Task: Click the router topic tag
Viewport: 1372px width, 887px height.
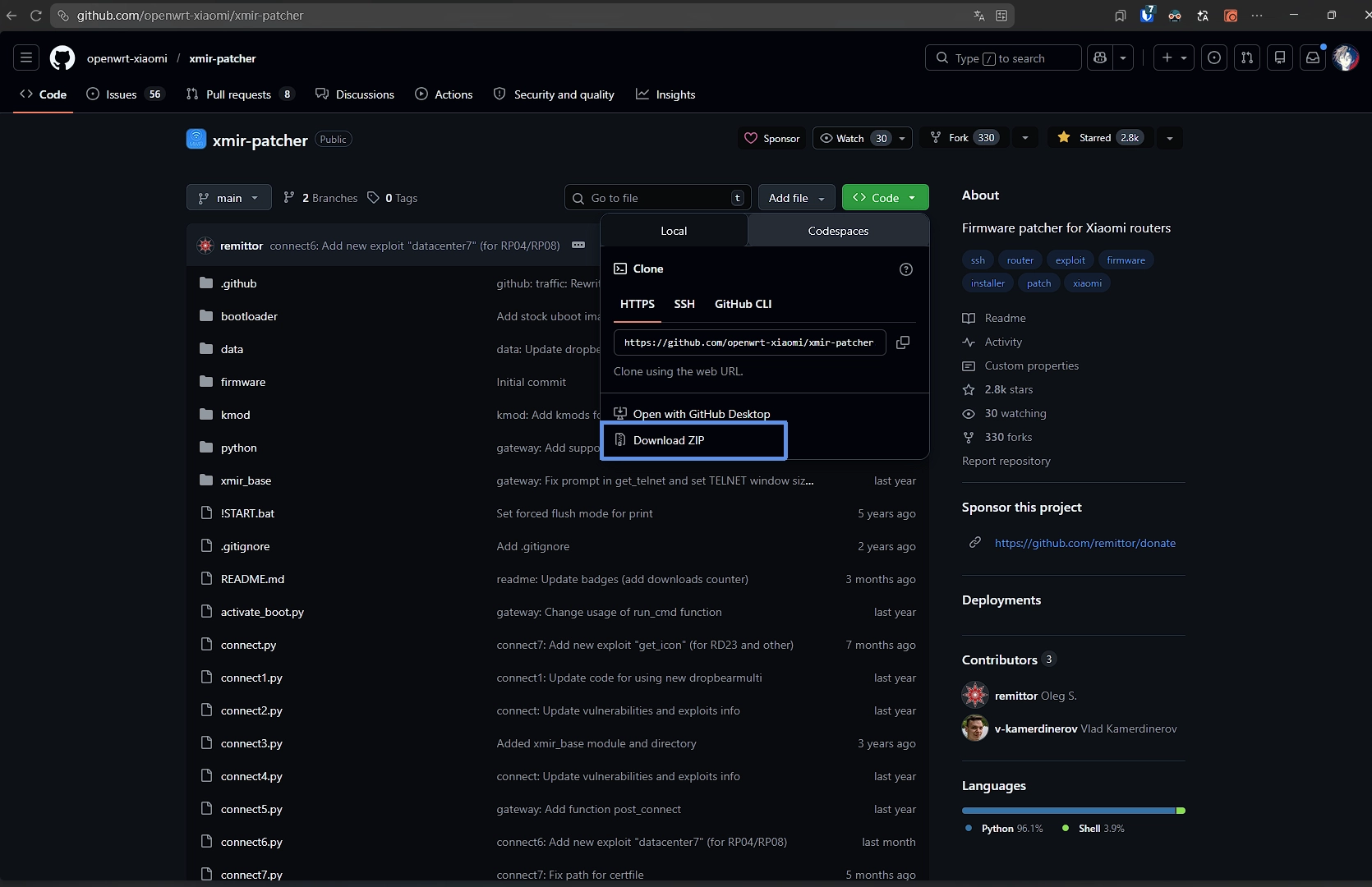Action: click(x=1020, y=260)
